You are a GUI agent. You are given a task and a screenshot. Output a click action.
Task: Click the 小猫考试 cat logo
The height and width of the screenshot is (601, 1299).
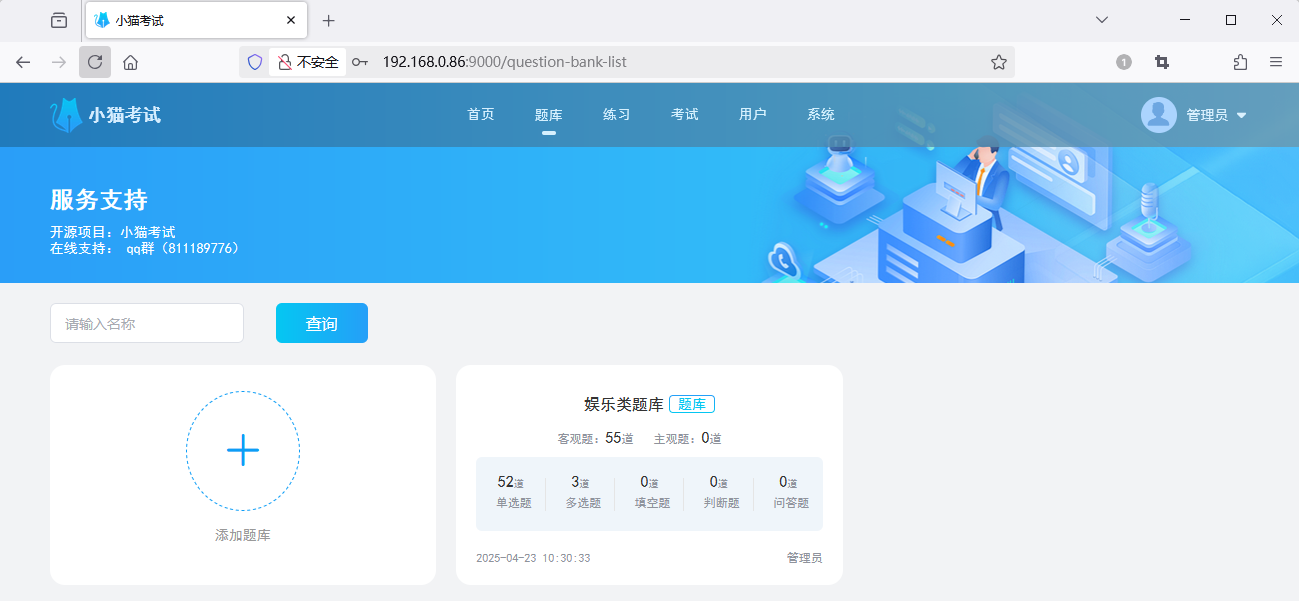[67, 113]
